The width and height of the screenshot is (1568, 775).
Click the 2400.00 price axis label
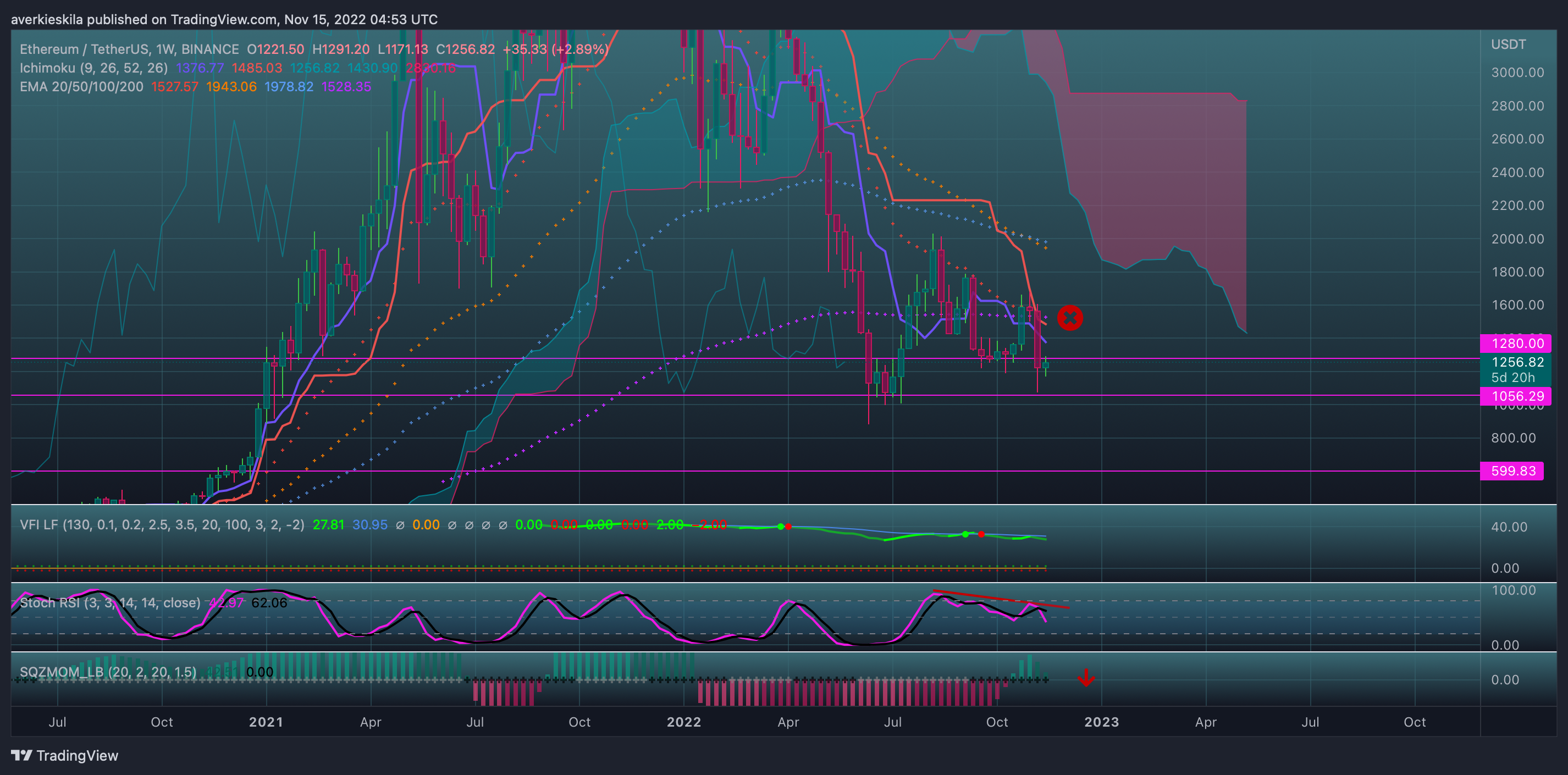(x=1517, y=172)
